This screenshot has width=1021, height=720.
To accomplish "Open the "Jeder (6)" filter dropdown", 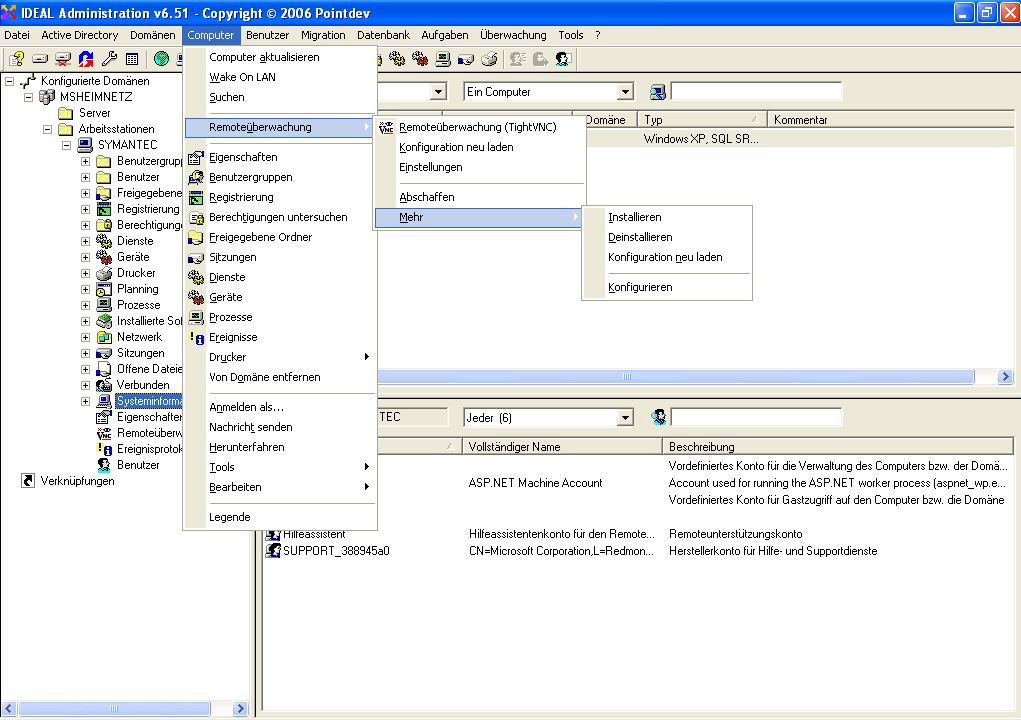I will coord(625,417).
